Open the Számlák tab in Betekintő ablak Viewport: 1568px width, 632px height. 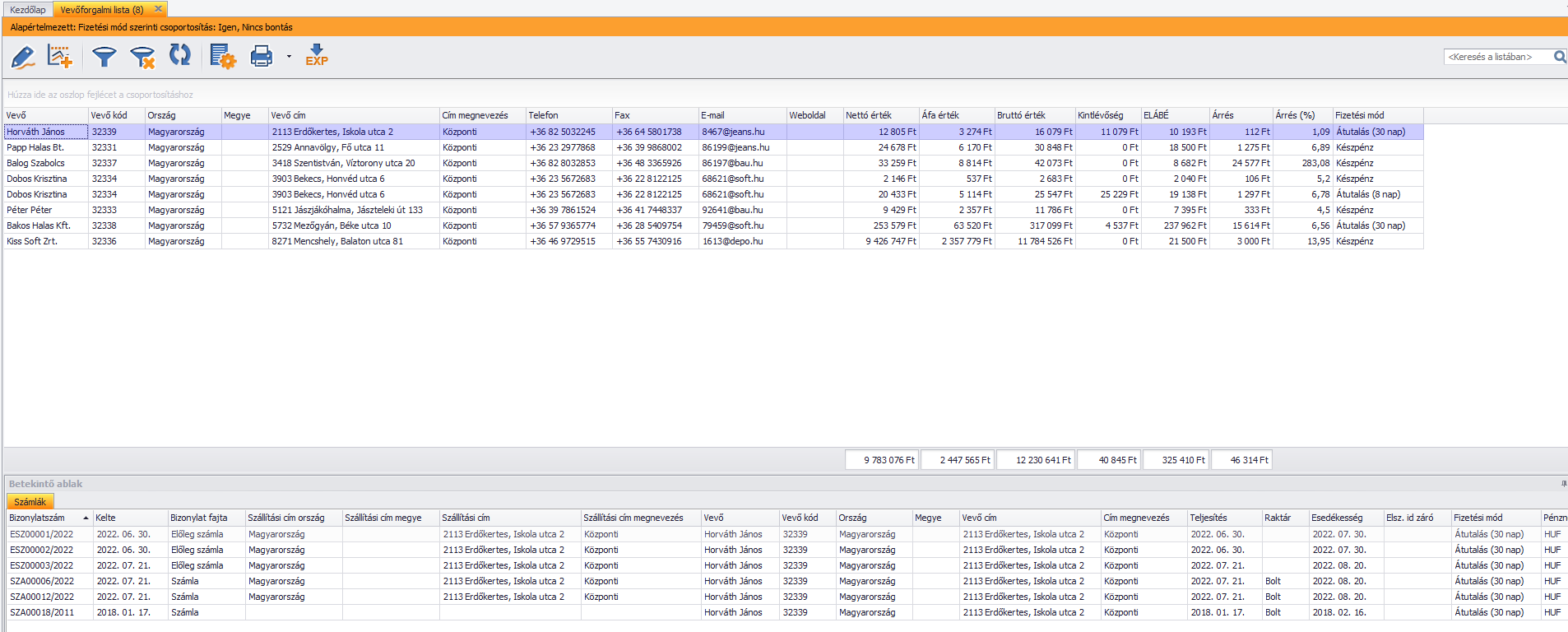[x=30, y=502]
